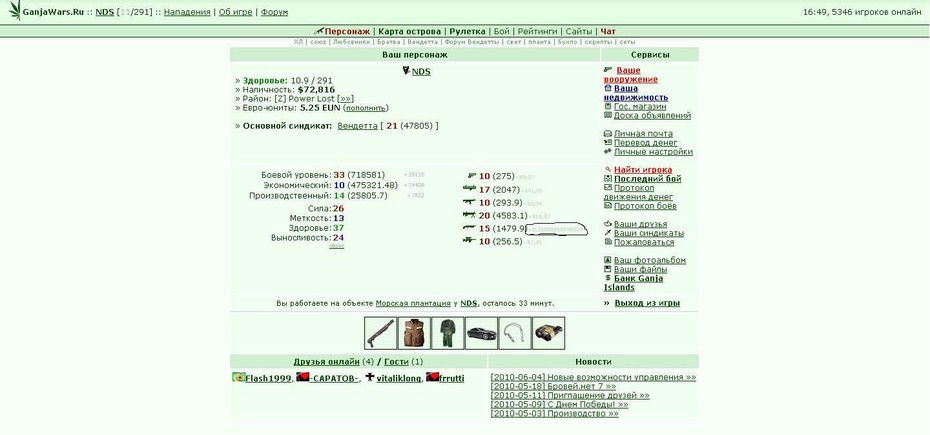930x435 pixels.
Task: Click the Гости link
Action: (397, 361)
